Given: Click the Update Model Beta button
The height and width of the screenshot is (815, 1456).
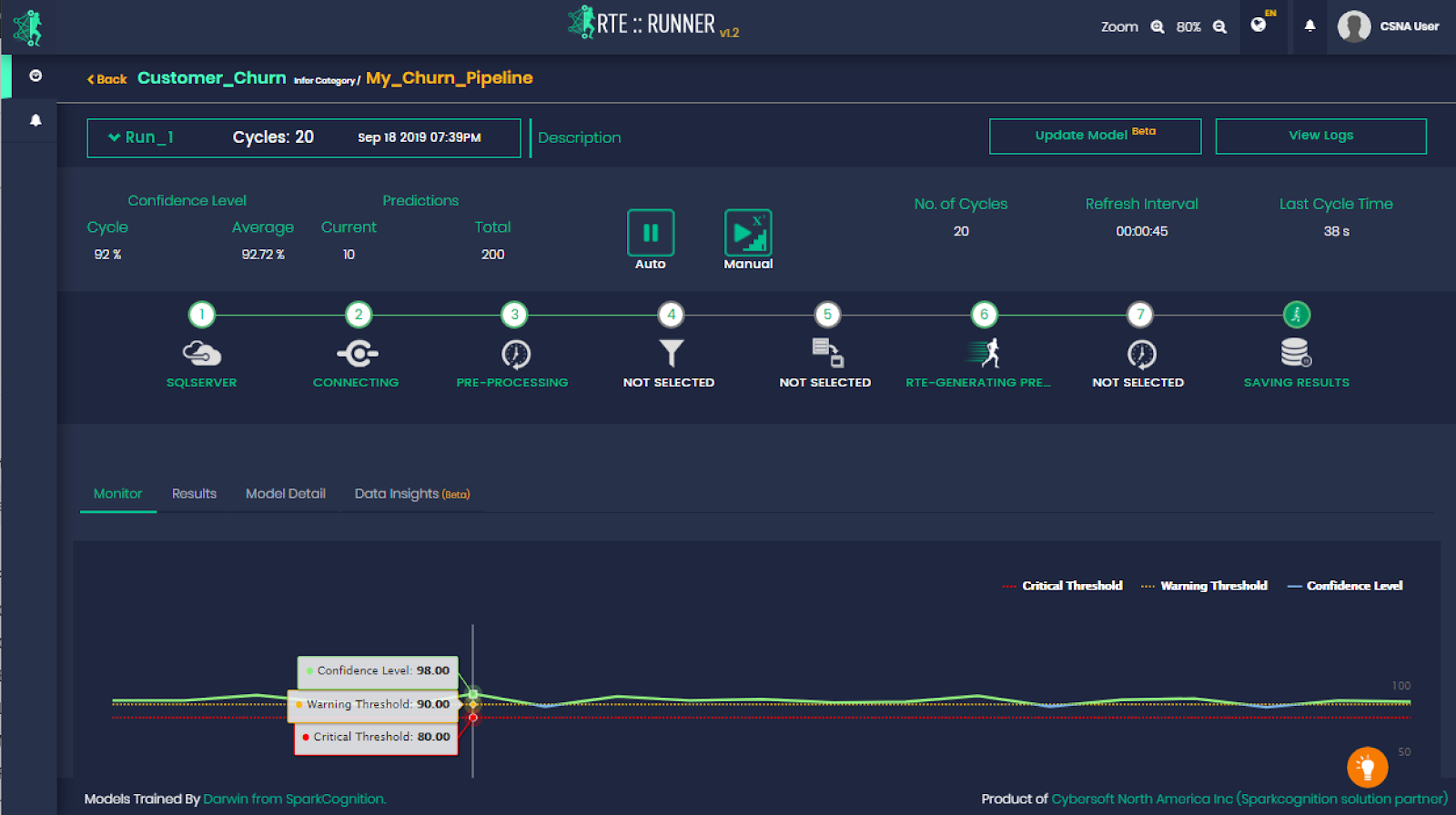Looking at the screenshot, I should point(1095,136).
